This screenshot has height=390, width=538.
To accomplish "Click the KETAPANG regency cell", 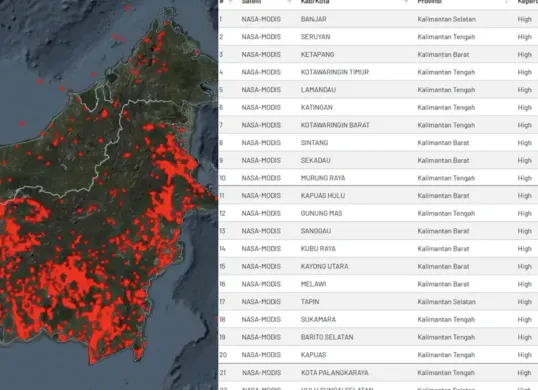I will [317, 55].
